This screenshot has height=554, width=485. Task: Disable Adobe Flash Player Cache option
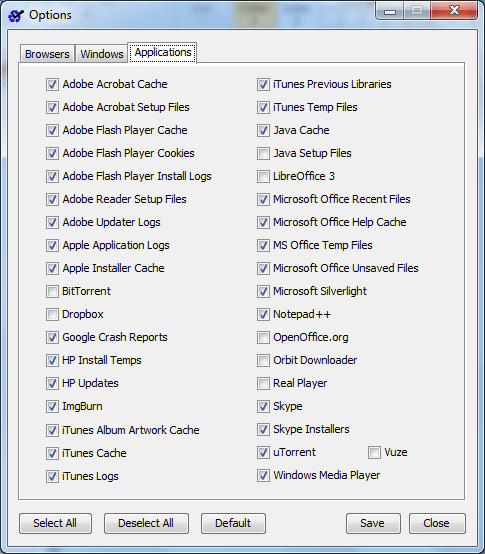(x=52, y=131)
